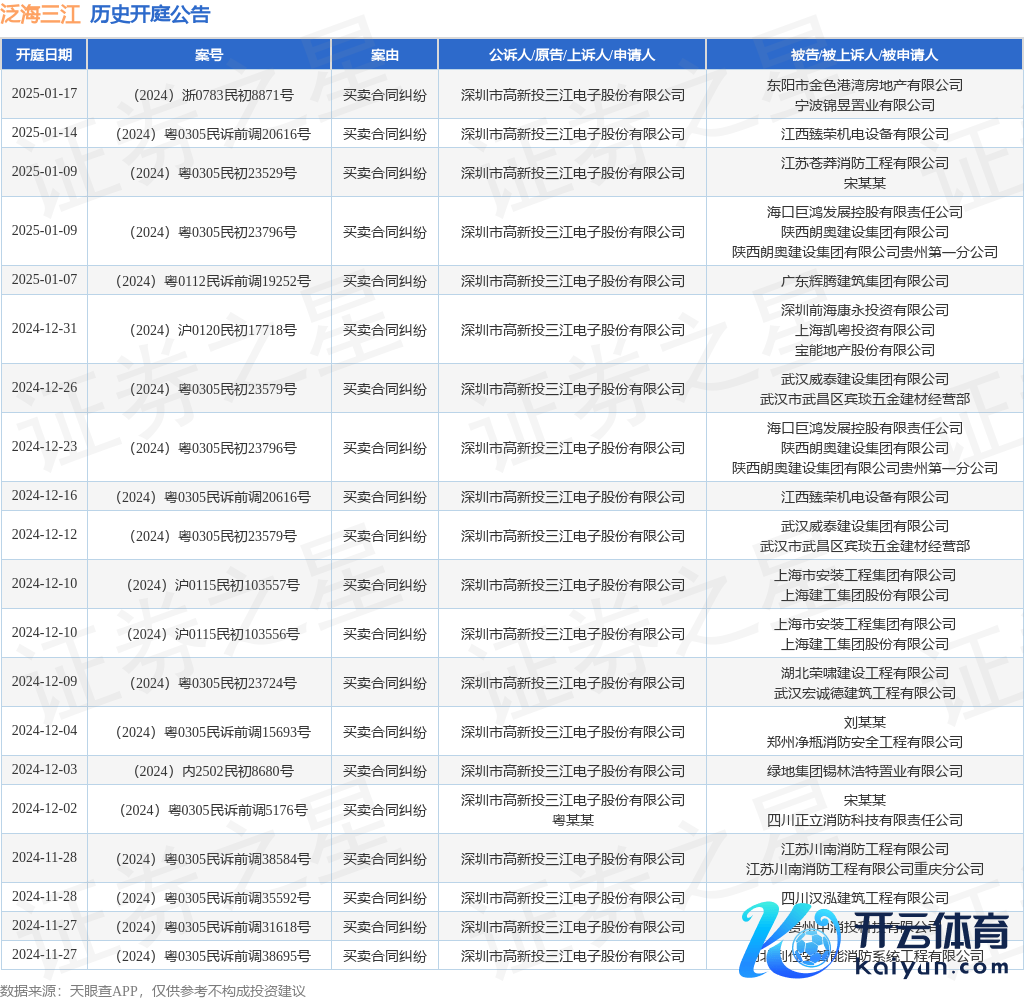Select the 开庭日期 column header
This screenshot has height=1000, width=1024.
coord(44,55)
